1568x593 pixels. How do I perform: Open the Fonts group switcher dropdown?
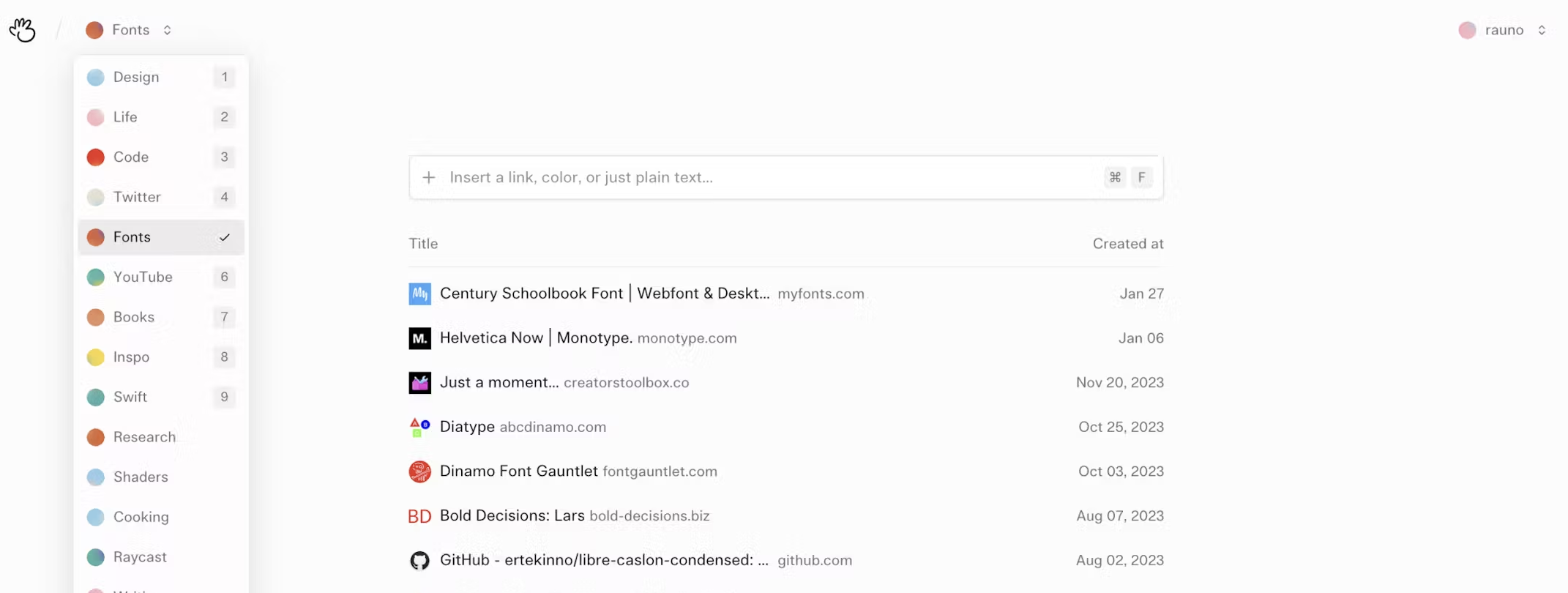pyautogui.click(x=130, y=30)
